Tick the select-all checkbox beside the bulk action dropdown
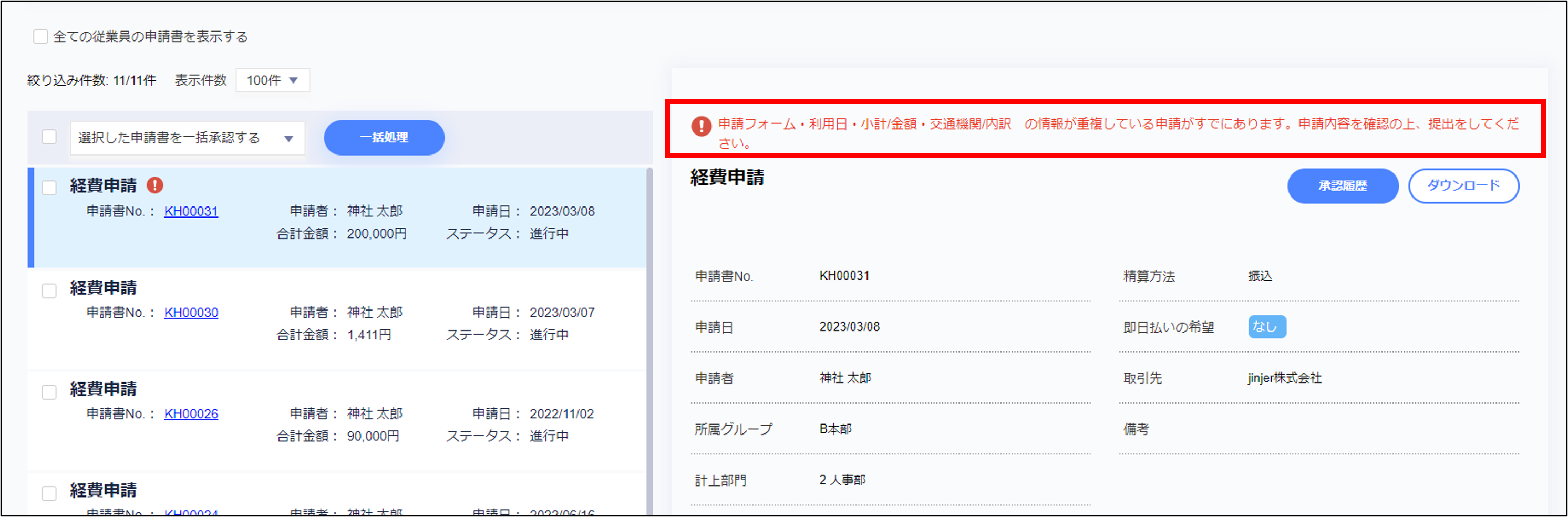Image resolution: width=1568 pixels, height=517 pixels. [x=49, y=137]
